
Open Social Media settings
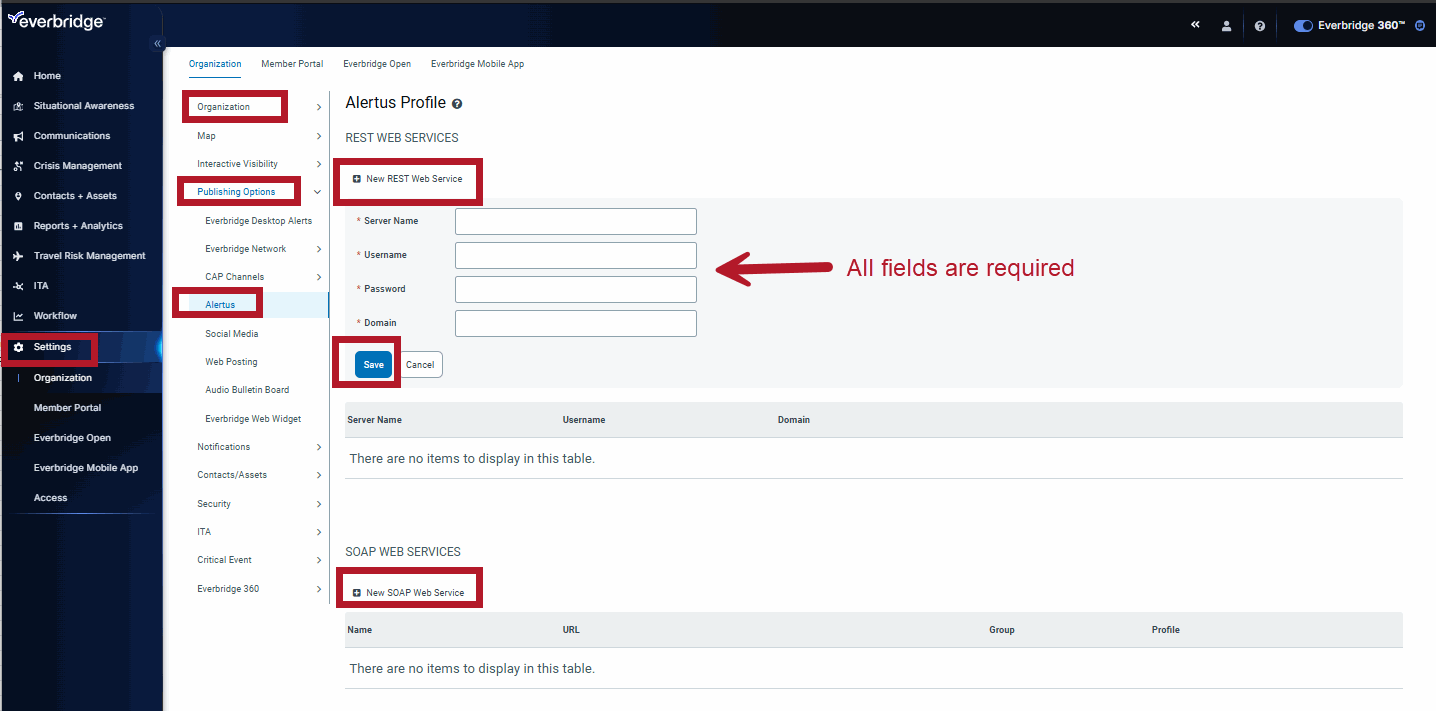click(231, 334)
